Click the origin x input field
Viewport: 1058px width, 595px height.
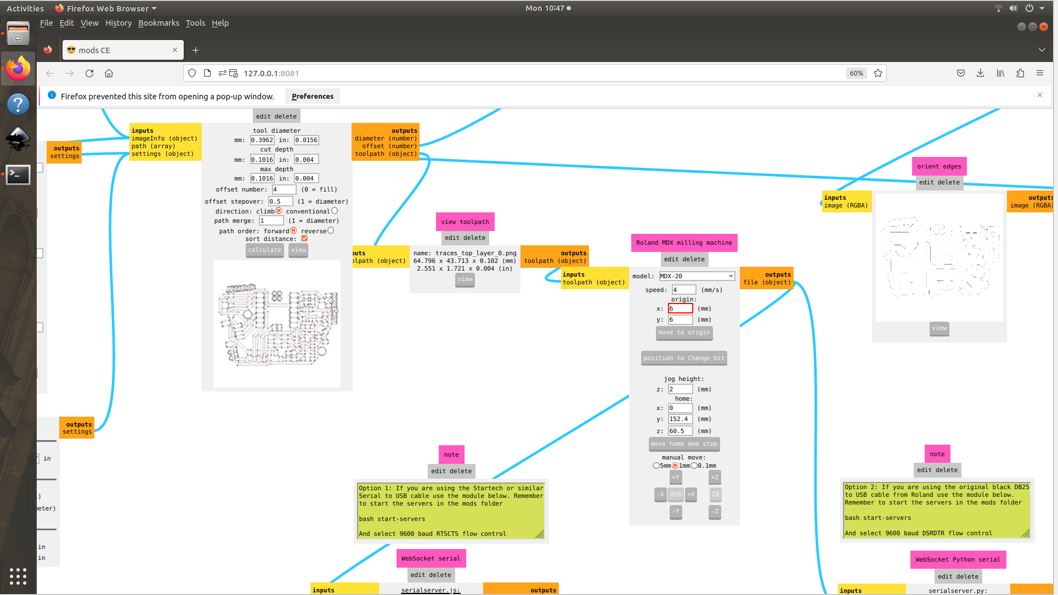coord(680,308)
